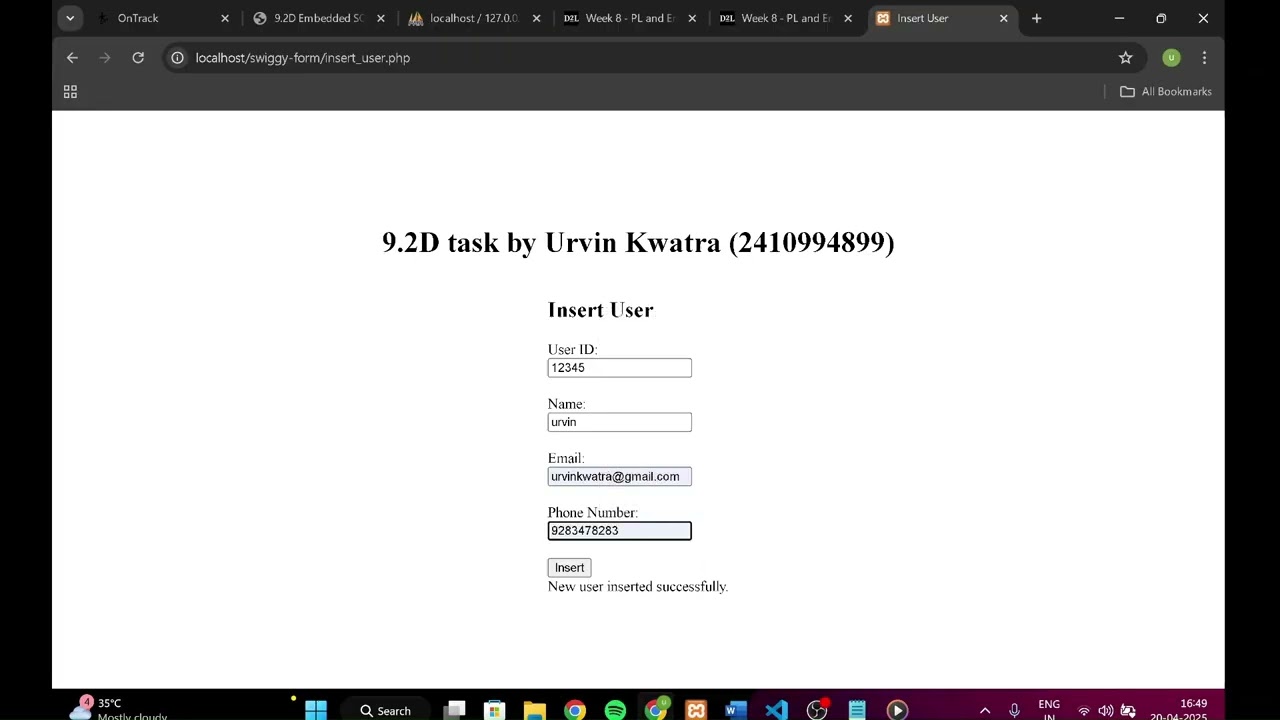Click the microphone tray icon
The image size is (1280, 720).
(x=1014, y=711)
